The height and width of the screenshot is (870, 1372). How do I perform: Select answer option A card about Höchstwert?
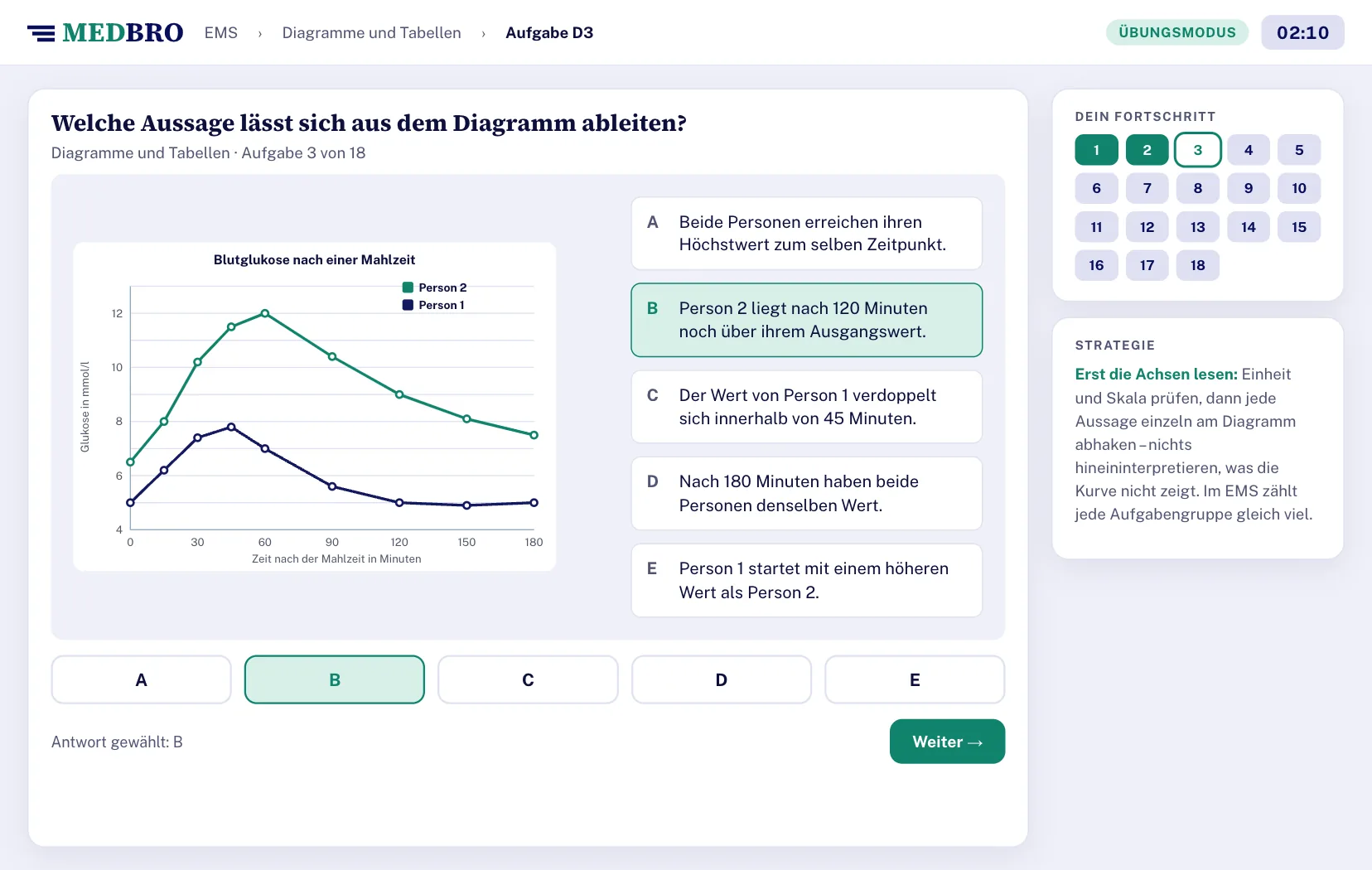[806, 234]
